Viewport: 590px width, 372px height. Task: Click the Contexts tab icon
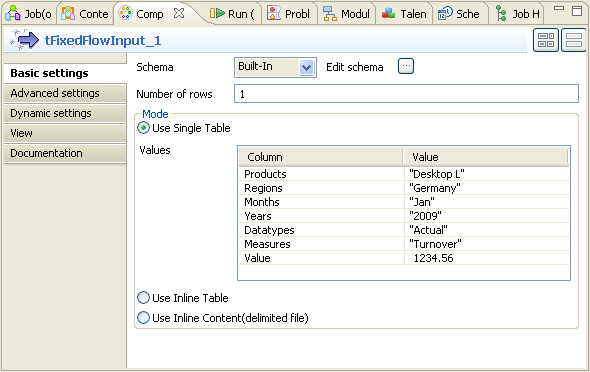[68, 14]
